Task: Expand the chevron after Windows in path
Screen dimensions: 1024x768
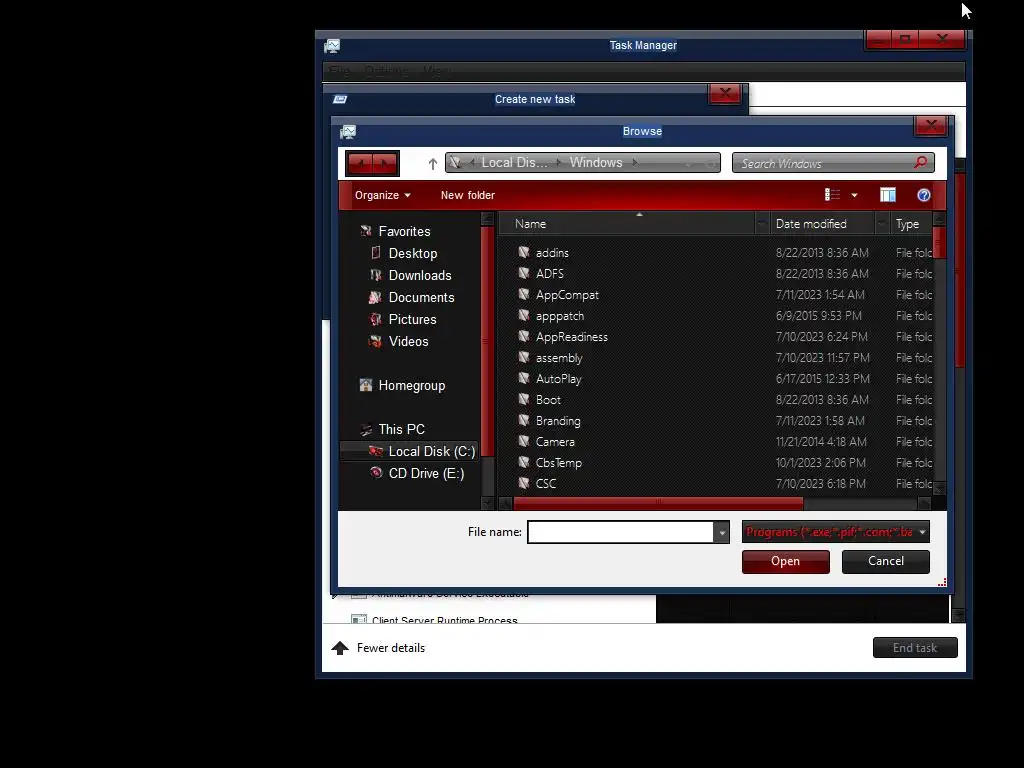Action: tap(635, 163)
